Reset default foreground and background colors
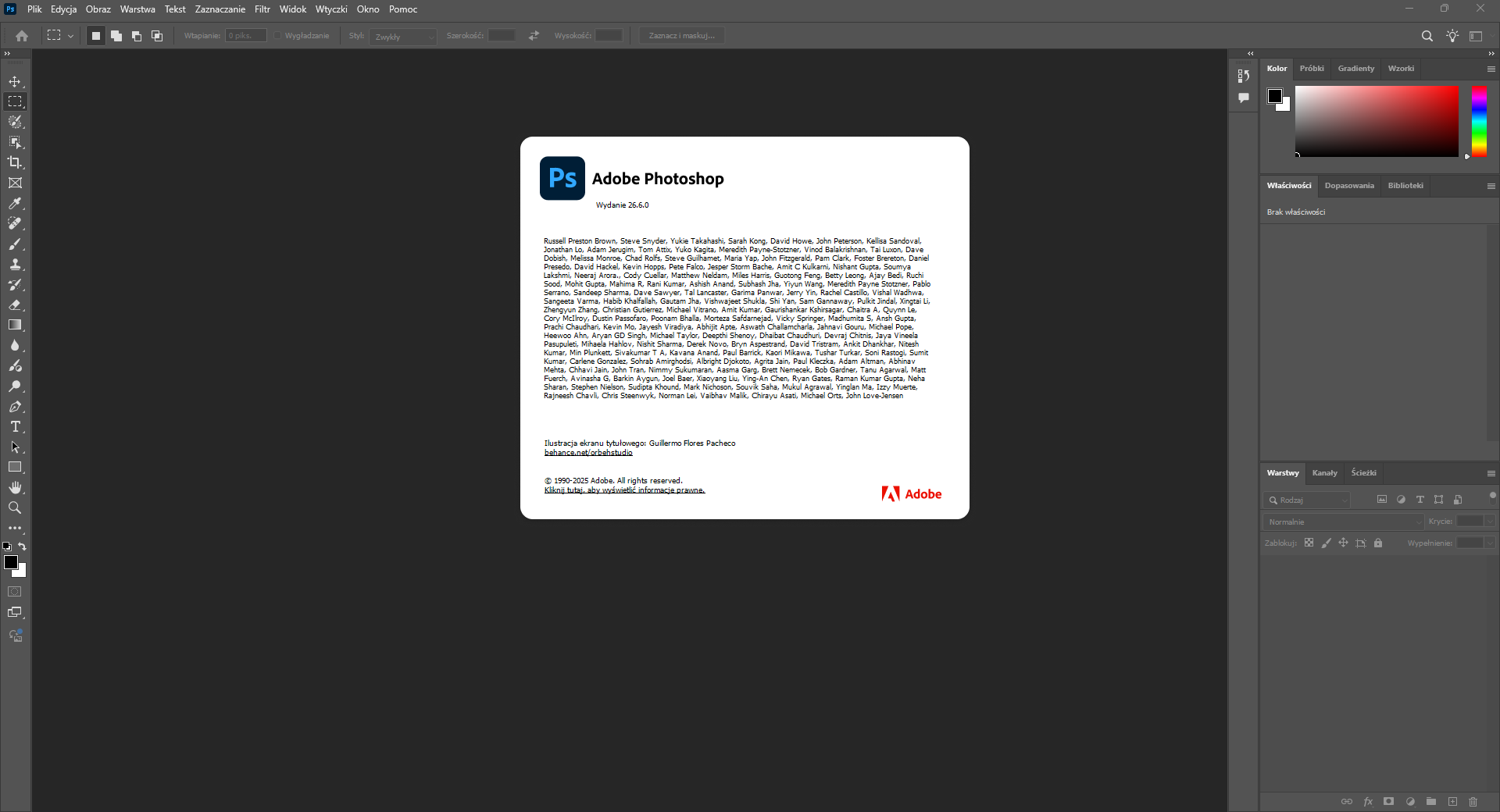Image resolution: width=1500 pixels, height=812 pixels. [7, 547]
